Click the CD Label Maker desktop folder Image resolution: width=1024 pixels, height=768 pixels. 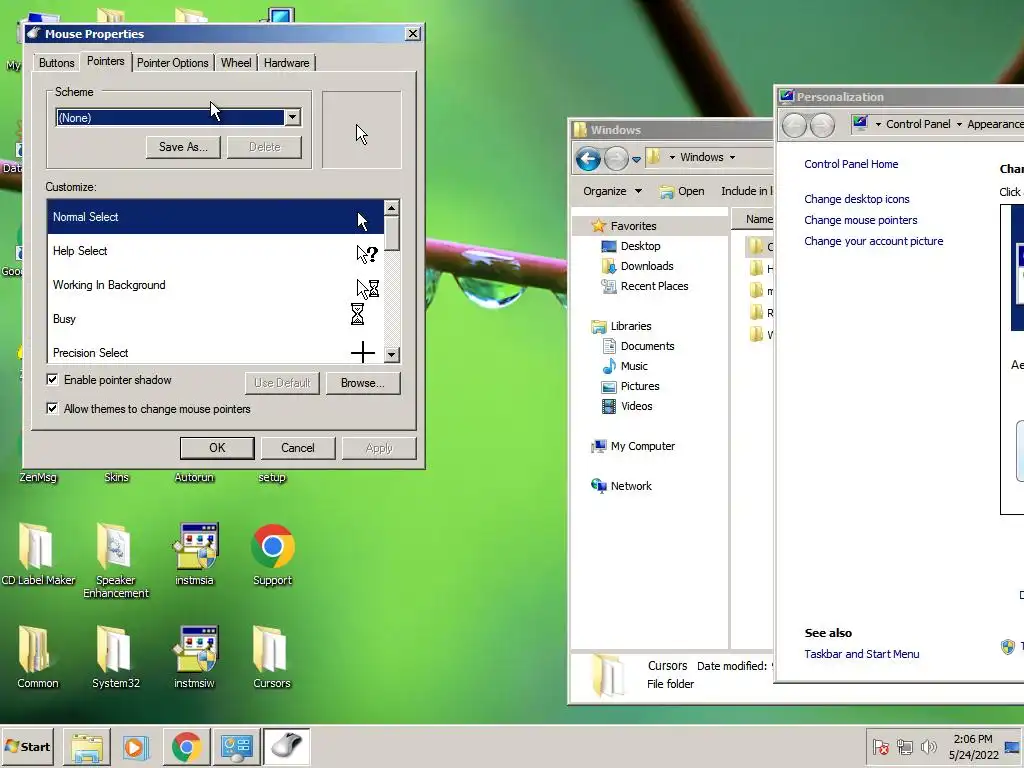pos(38,554)
